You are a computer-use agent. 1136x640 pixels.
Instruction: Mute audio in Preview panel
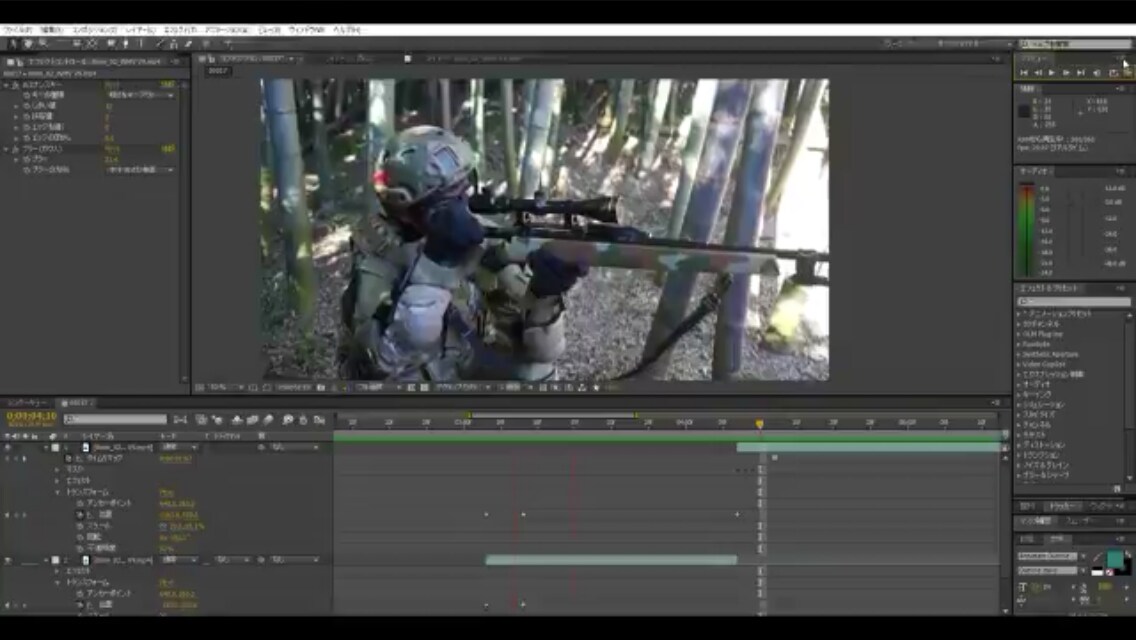pos(1097,72)
